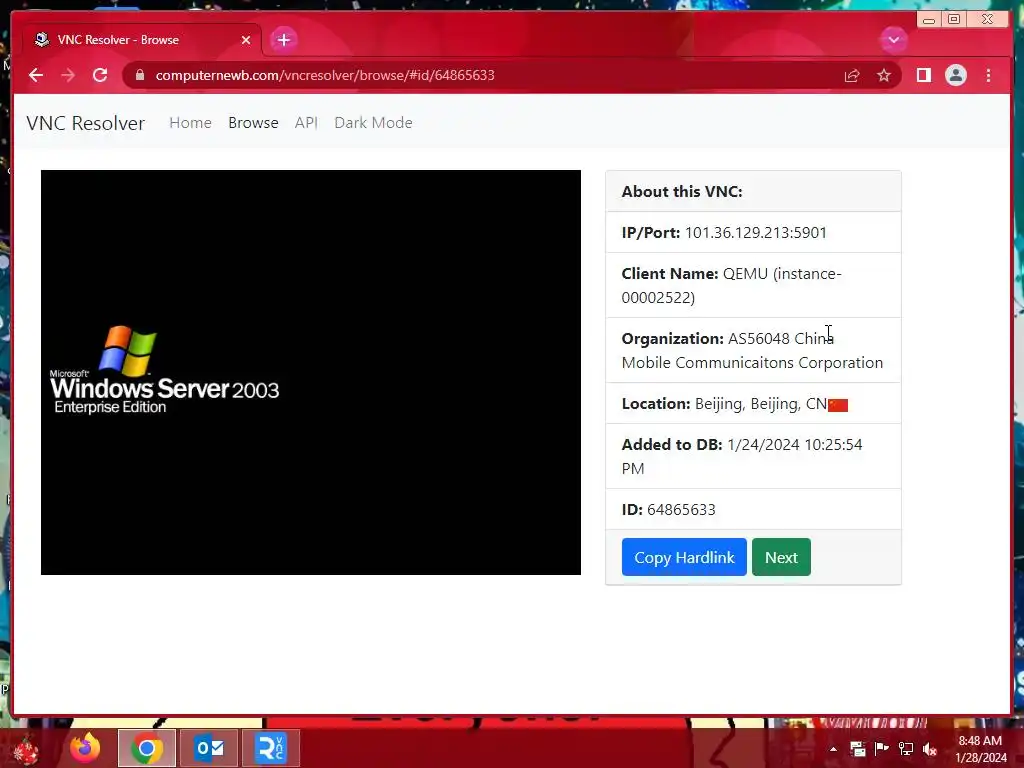The width and height of the screenshot is (1024, 768).
Task: Open the taskbar clock 8:48 AM
Action: [980, 749]
